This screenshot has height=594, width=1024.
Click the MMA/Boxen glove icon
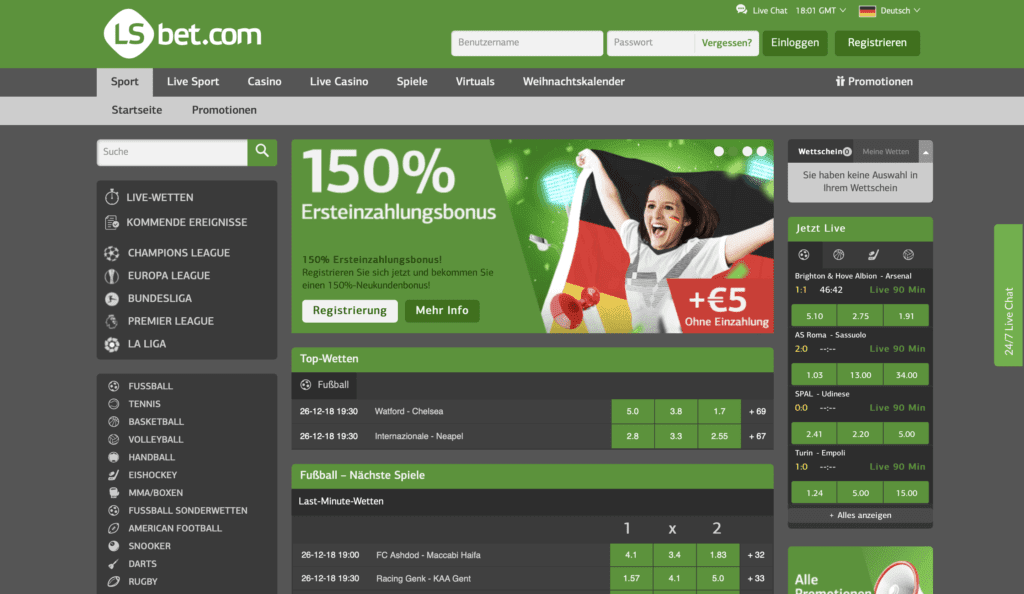click(x=114, y=492)
